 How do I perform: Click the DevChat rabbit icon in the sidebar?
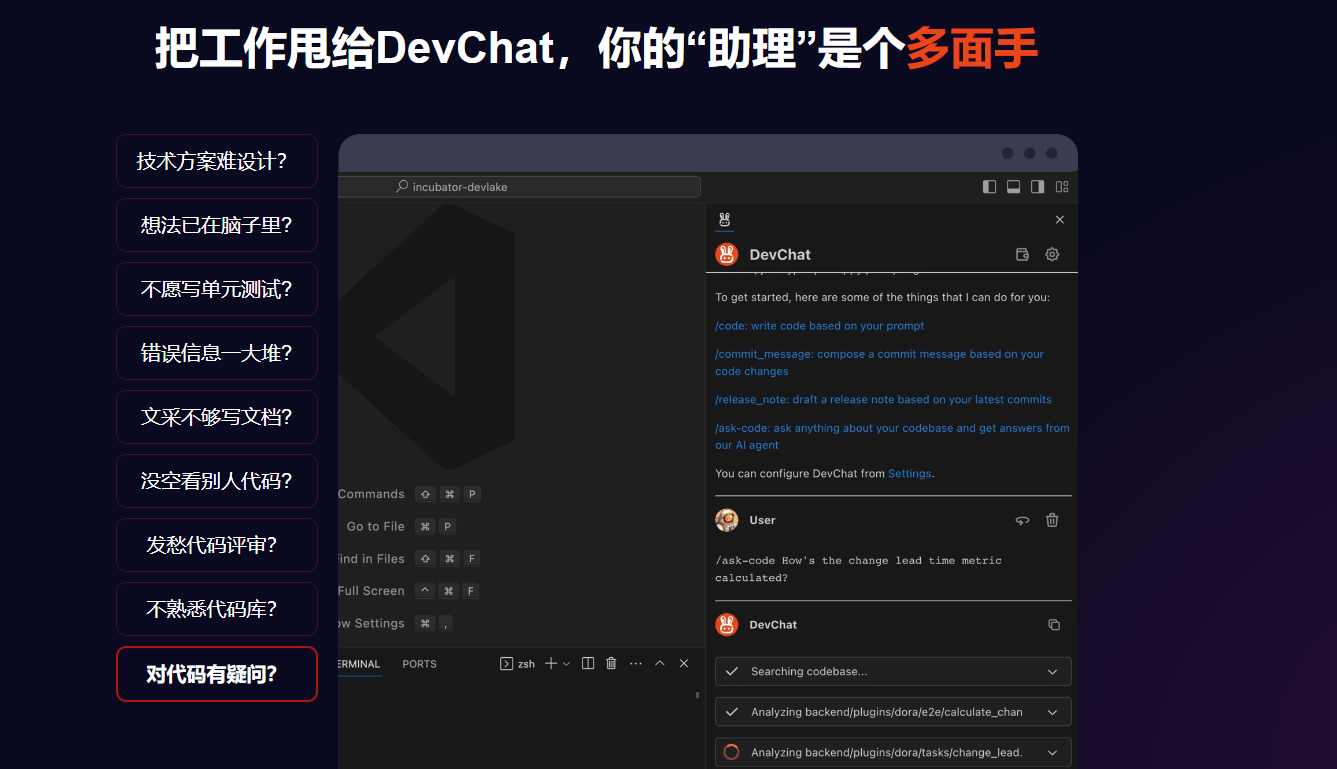724,219
